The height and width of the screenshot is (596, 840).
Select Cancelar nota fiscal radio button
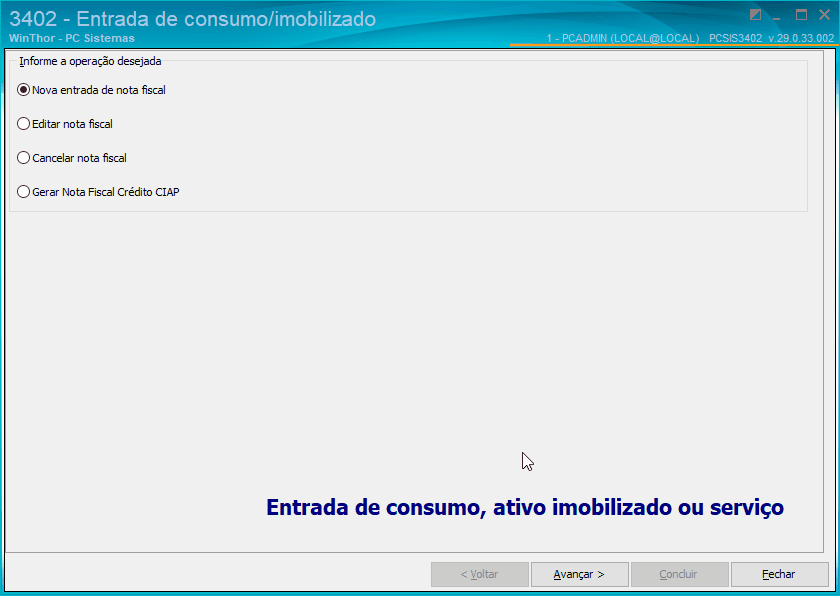click(72, 158)
